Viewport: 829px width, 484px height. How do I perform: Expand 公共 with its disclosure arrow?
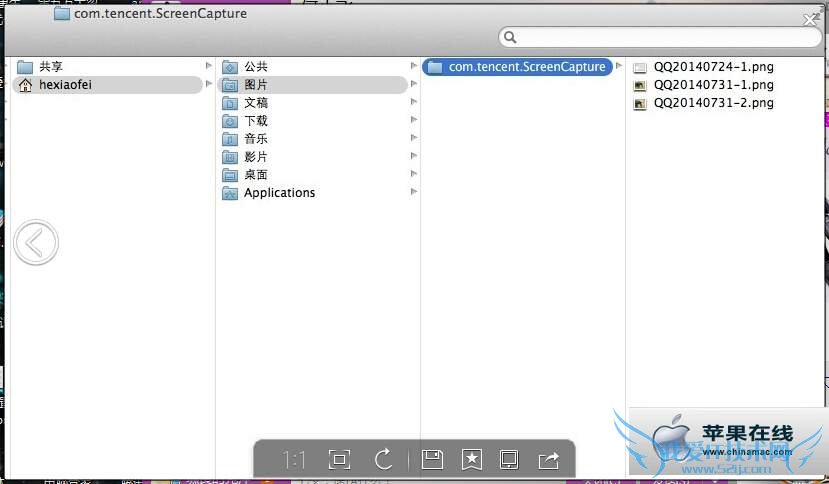414,66
